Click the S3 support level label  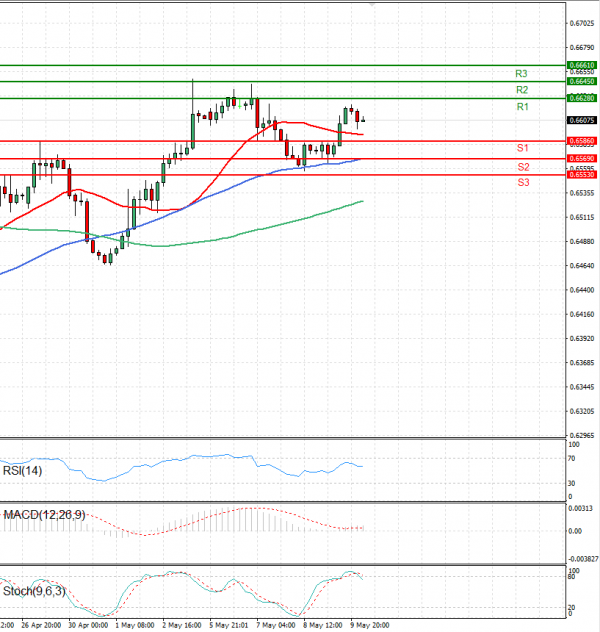point(523,182)
